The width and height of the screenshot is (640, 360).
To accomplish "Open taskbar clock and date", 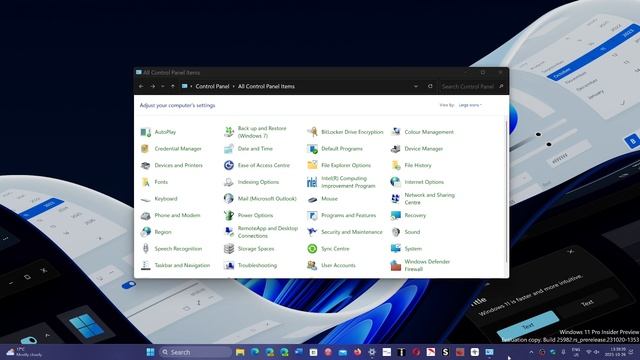I will tap(615, 352).
